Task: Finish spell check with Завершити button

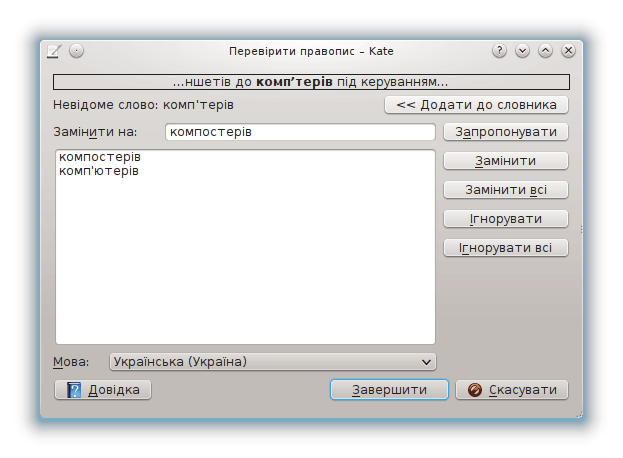Action: pos(389,390)
